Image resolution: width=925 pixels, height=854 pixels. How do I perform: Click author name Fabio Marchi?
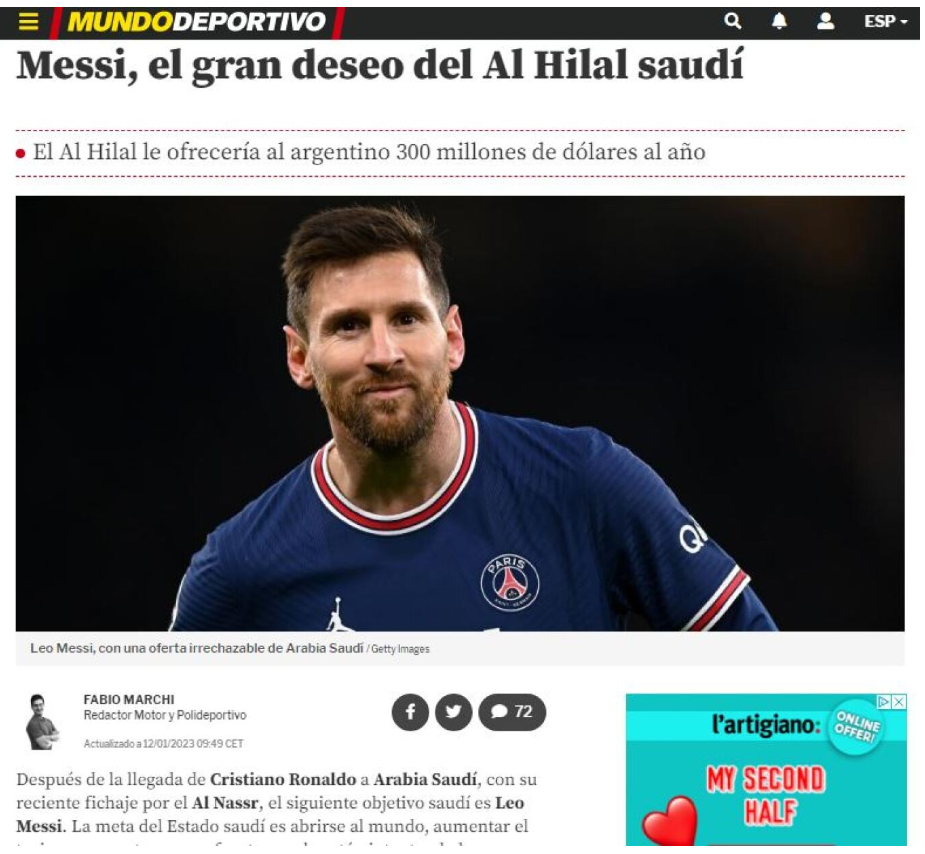coord(129,699)
